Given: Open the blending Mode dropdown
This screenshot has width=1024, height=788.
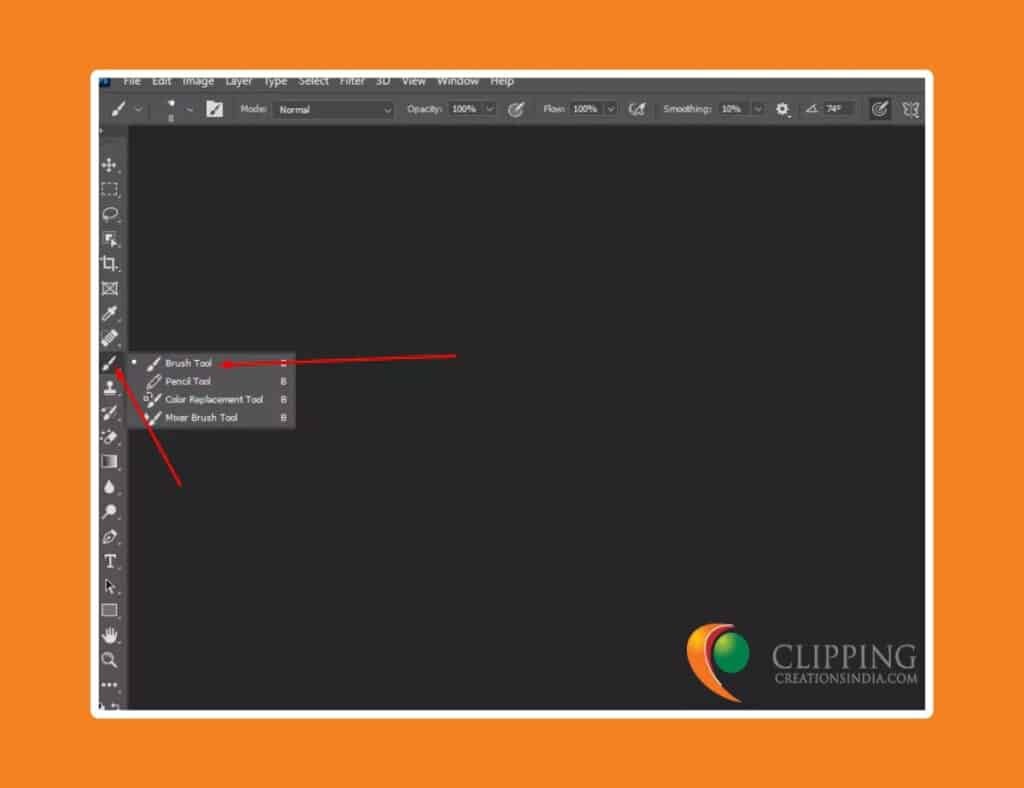Looking at the screenshot, I should pos(333,109).
